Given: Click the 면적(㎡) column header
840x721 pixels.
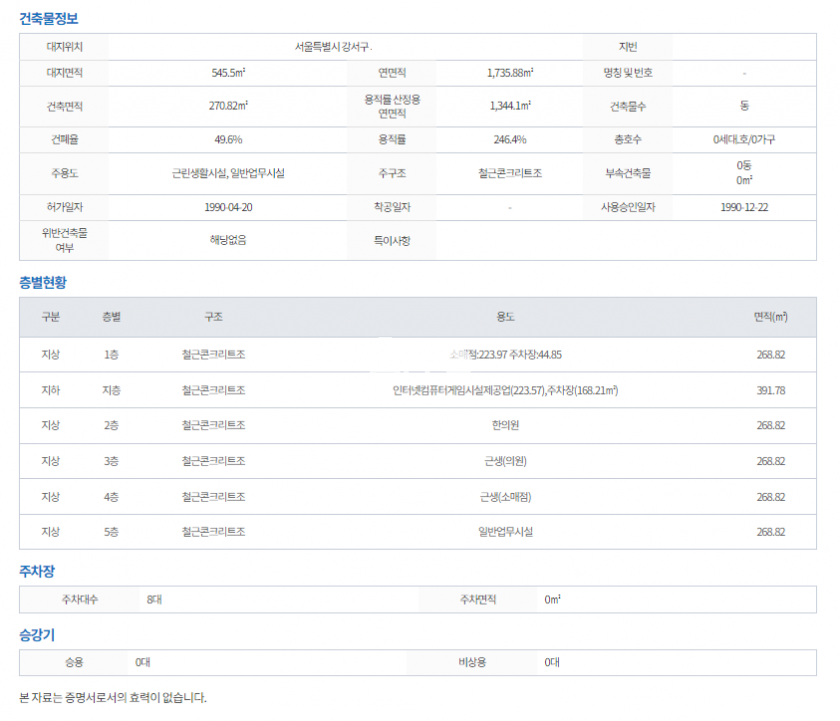Looking at the screenshot, I should pos(770,317).
